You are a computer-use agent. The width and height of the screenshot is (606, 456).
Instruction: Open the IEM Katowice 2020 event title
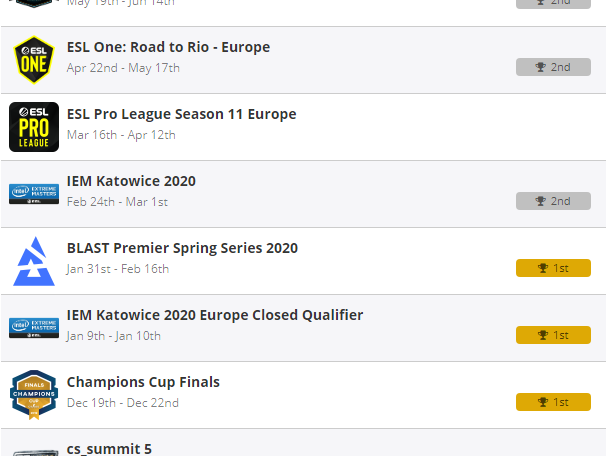pos(131,181)
